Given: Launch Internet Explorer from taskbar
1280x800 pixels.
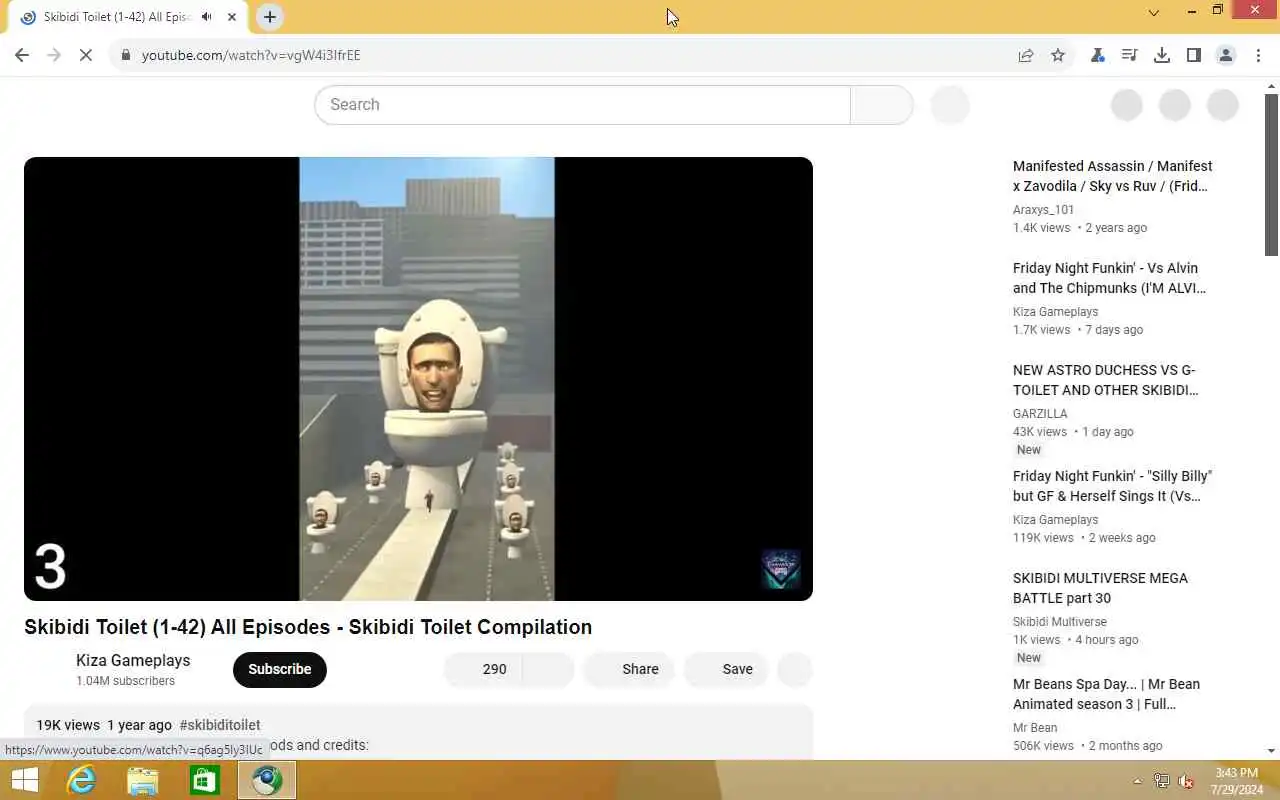Looking at the screenshot, I should tap(81, 780).
